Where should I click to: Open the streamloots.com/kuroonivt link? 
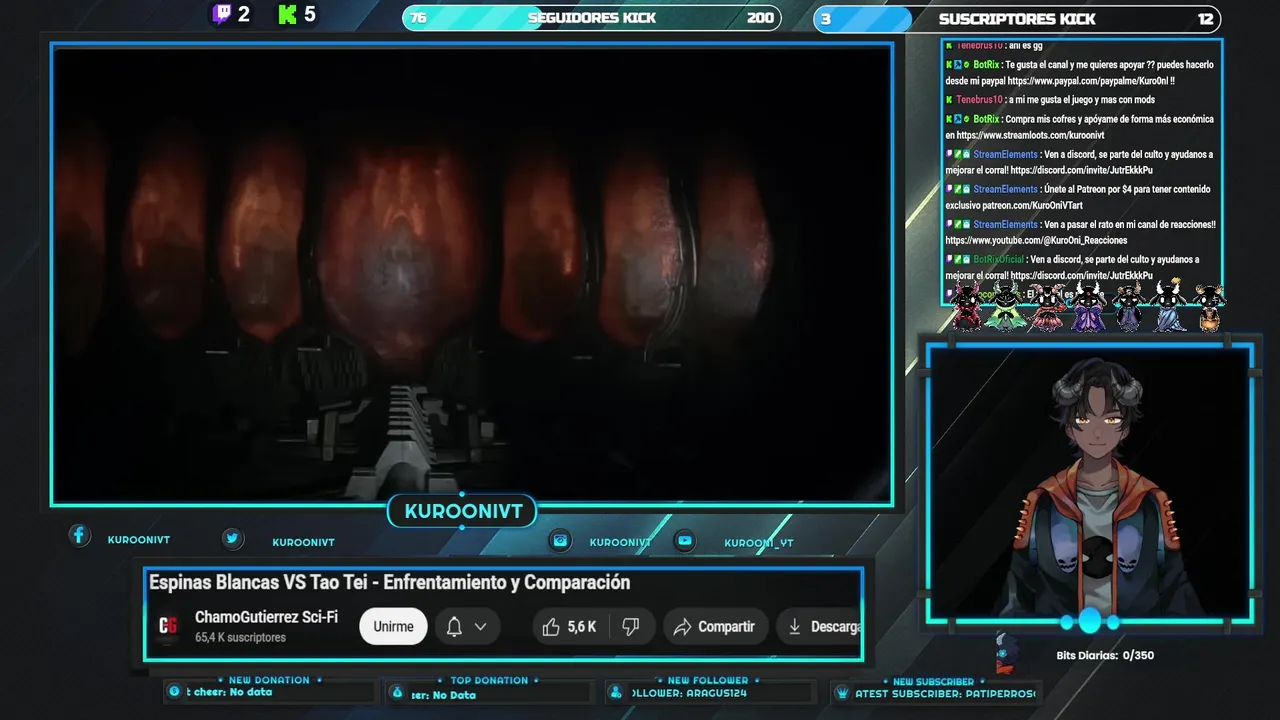[x=1030, y=135]
